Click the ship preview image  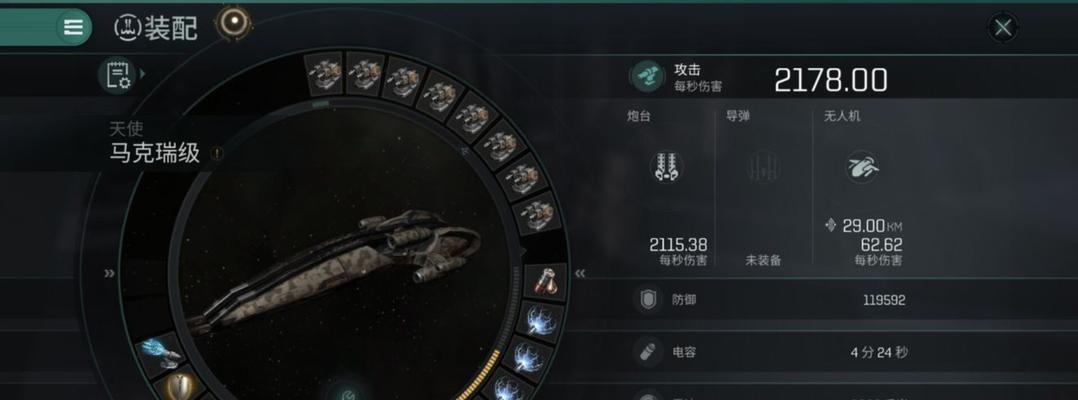337,271
